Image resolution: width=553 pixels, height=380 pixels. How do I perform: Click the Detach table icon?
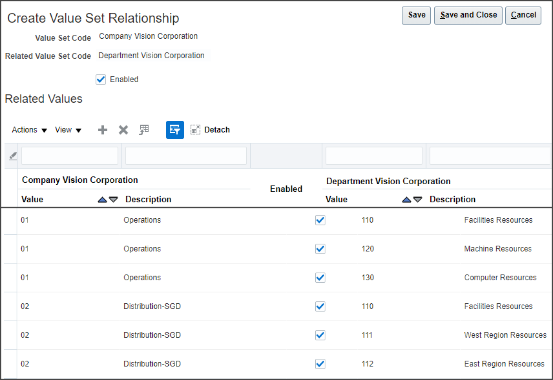(210, 130)
